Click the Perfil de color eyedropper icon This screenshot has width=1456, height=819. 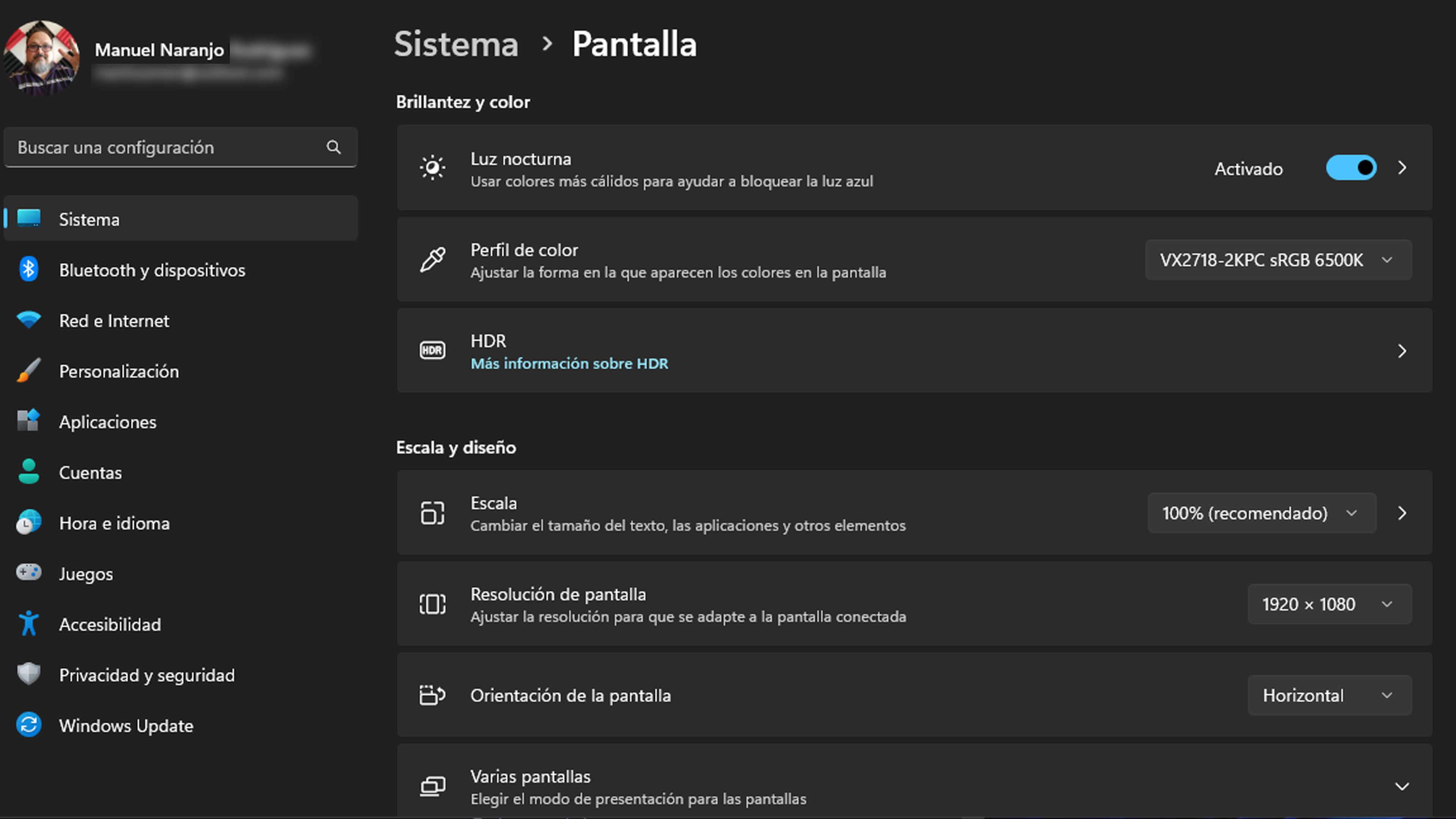click(432, 260)
